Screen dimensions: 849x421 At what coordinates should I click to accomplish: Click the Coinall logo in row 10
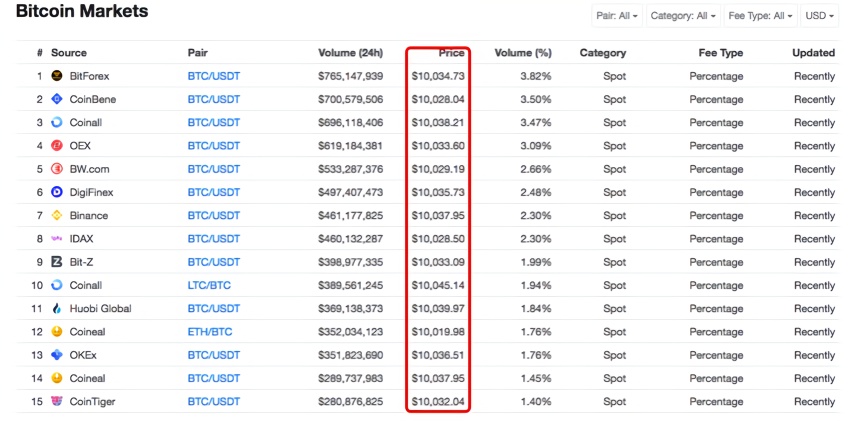(x=57, y=286)
